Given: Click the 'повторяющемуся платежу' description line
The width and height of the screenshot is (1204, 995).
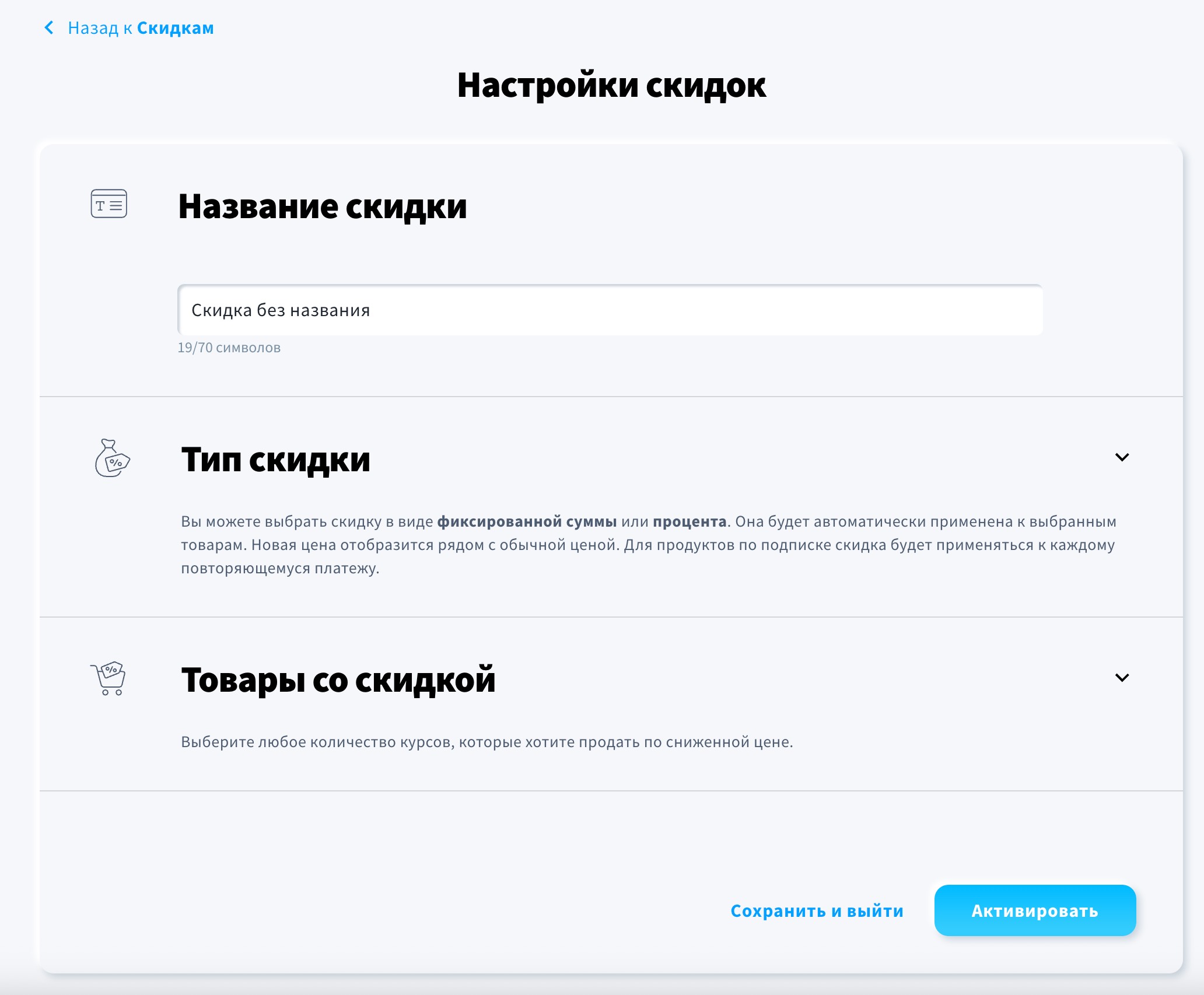Looking at the screenshot, I should [280, 568].
